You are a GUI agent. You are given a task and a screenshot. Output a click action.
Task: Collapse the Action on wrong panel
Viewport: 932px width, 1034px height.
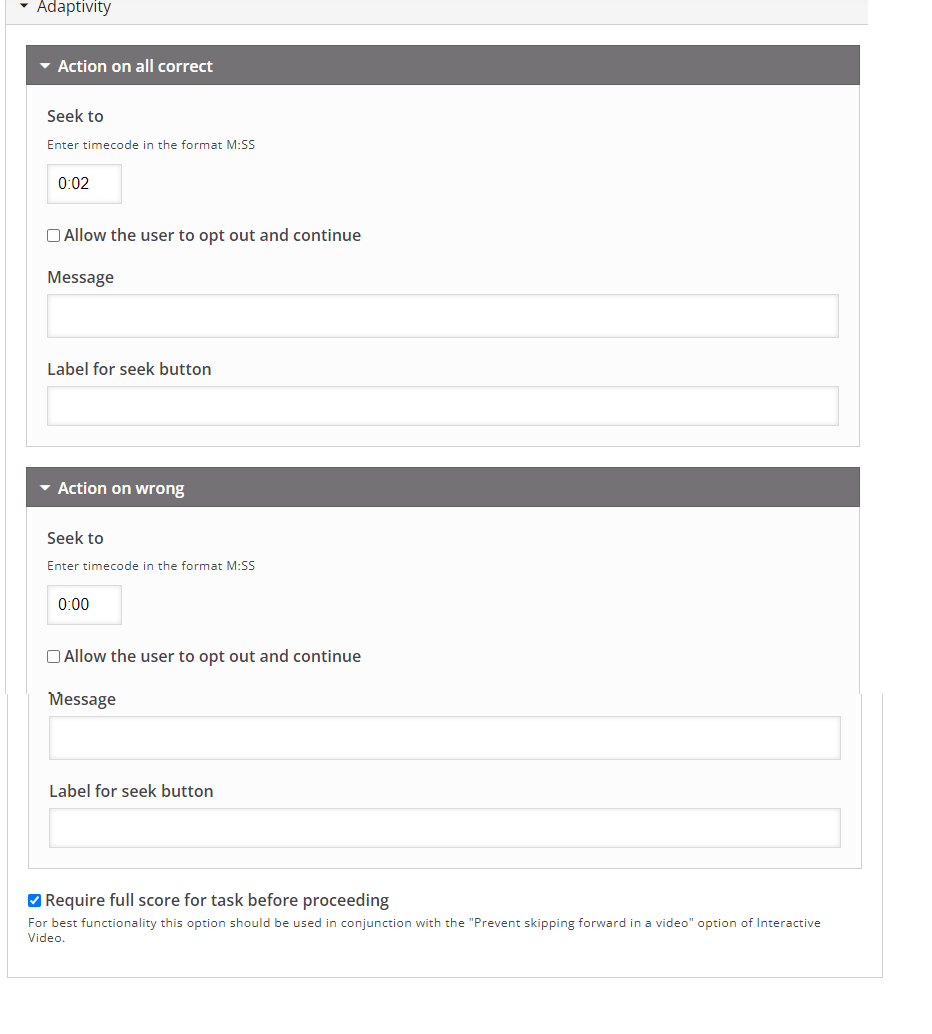click(443, 487)
